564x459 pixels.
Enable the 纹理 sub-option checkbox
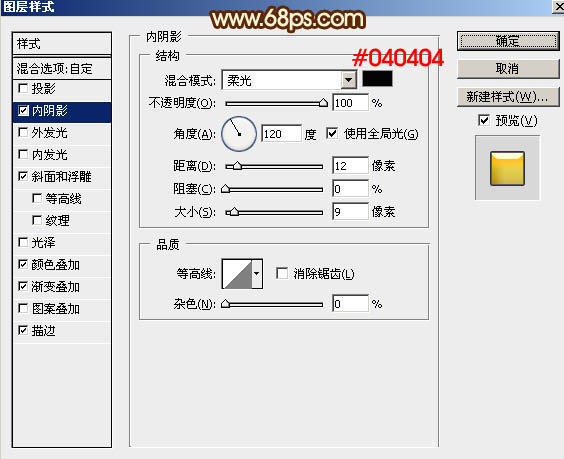coord(37,220)
